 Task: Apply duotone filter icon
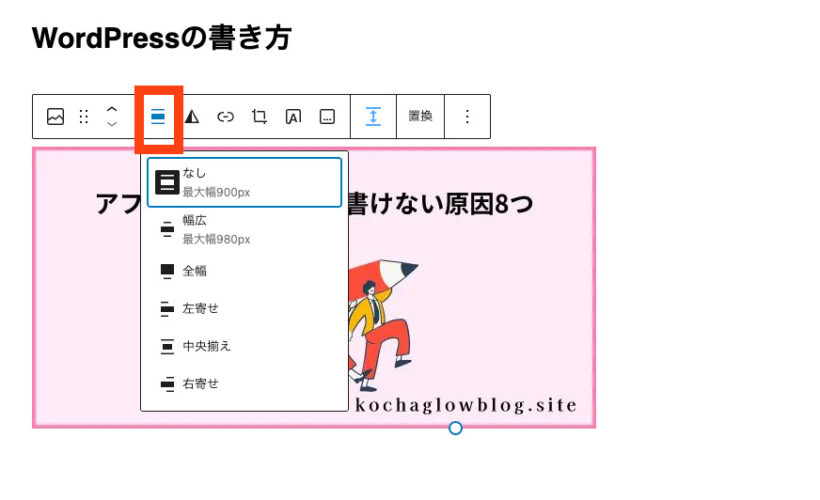click(192, 117)
